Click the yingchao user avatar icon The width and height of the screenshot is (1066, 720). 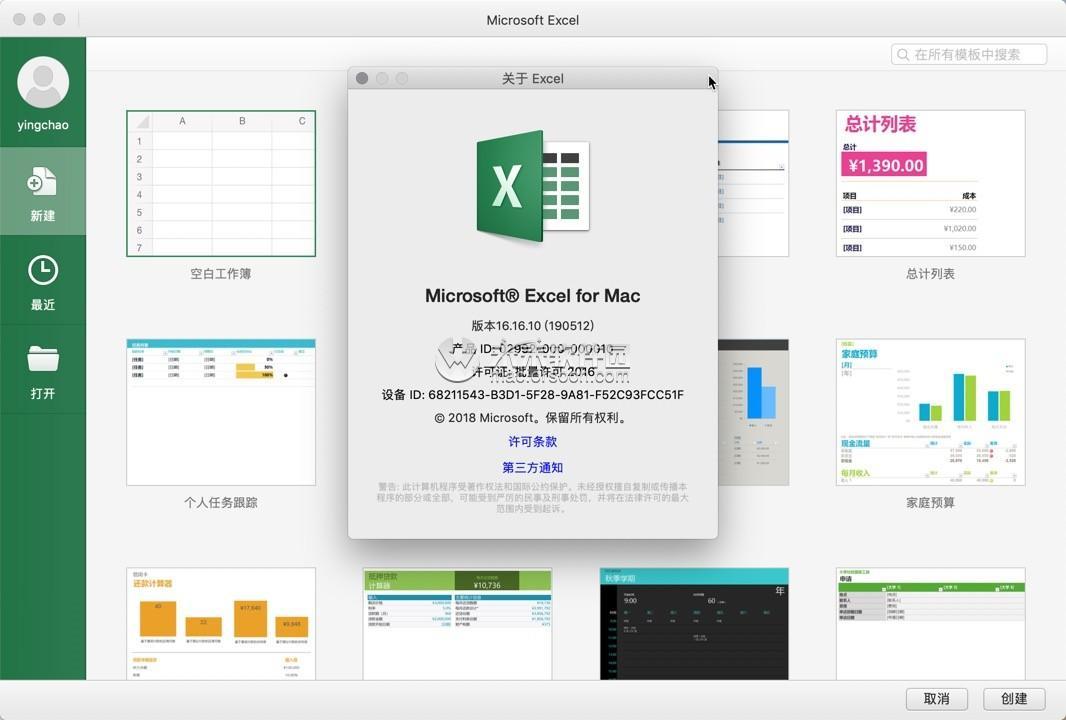click(x=43, y=83)
